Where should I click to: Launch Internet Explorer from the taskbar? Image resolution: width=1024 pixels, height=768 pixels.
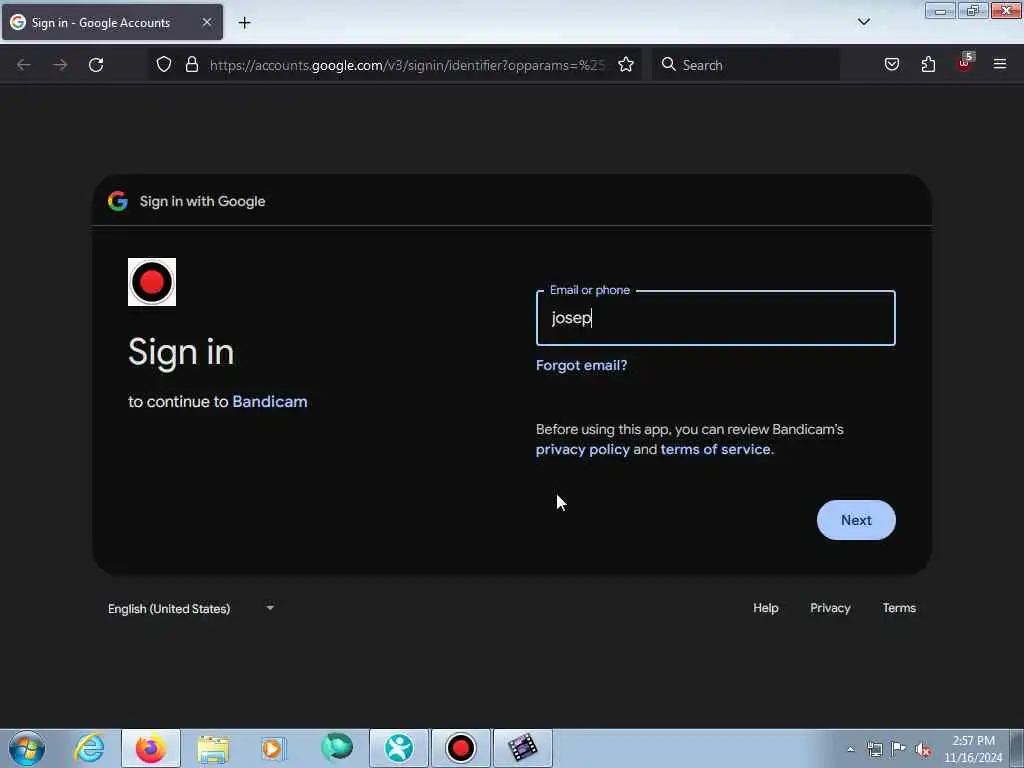pos(89,748)
